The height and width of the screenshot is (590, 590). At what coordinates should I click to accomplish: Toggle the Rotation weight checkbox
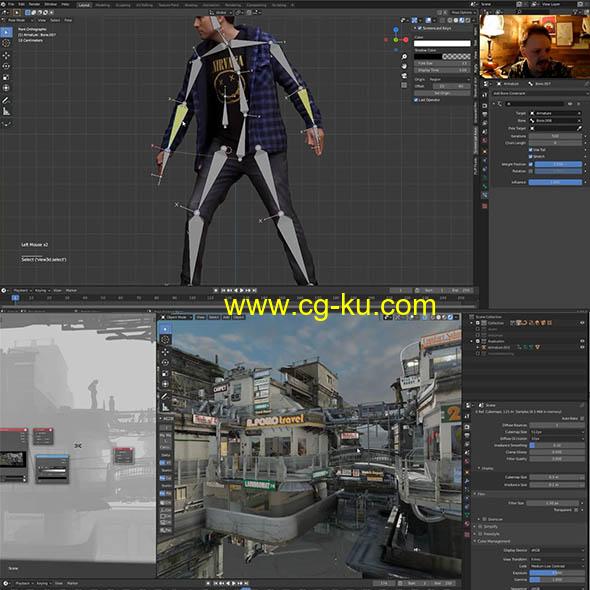pyautogui.click(x=531, y=171)
